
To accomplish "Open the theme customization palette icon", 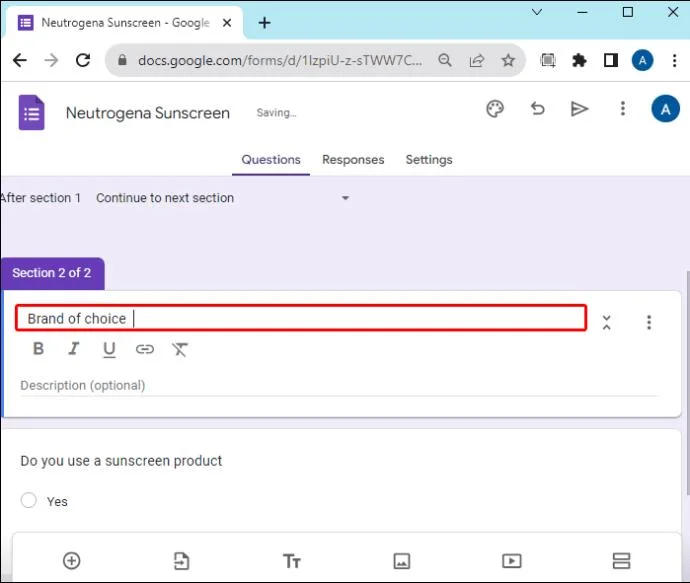I will pos(495,109).
